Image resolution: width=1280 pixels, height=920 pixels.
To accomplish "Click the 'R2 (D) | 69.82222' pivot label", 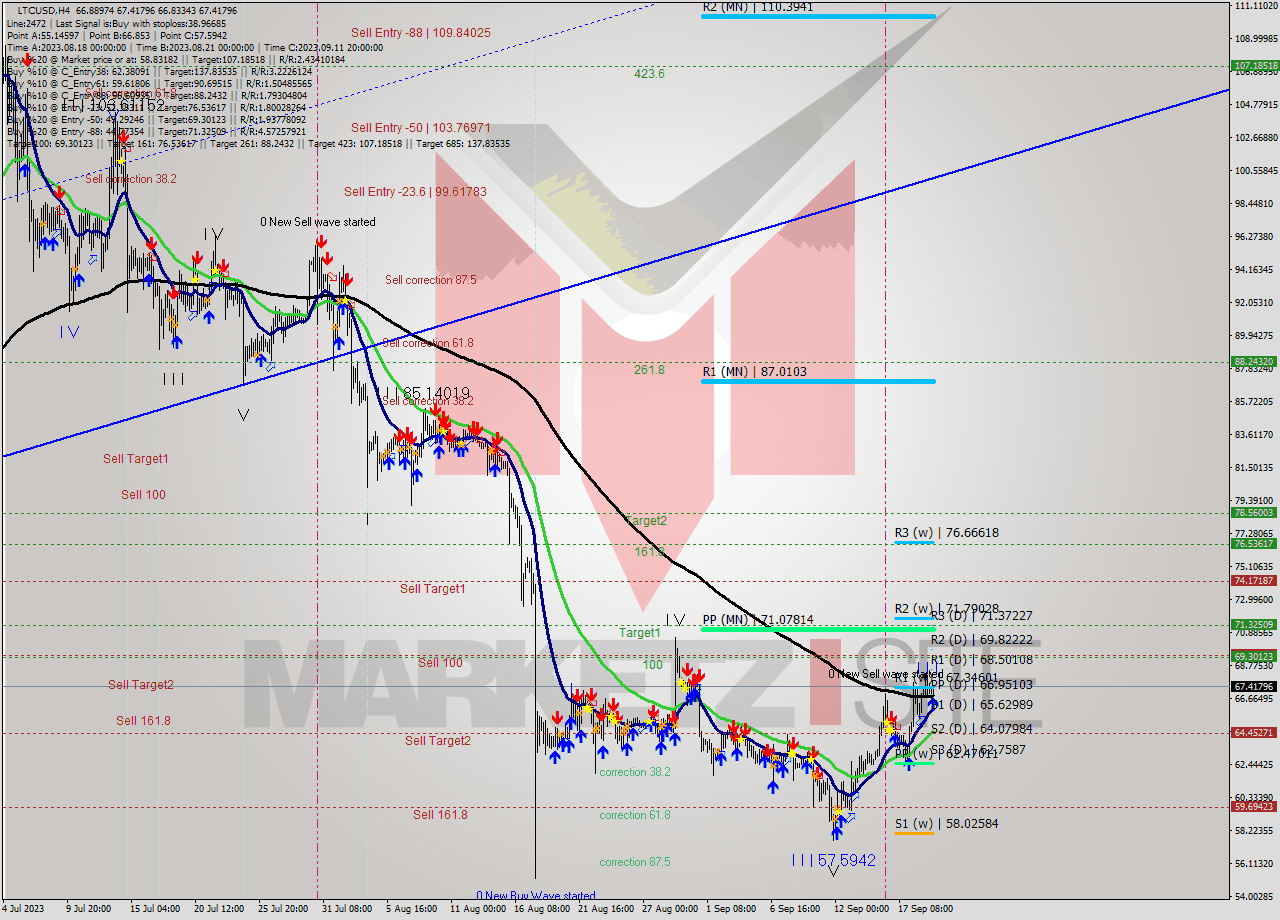I will pos(981,640).
